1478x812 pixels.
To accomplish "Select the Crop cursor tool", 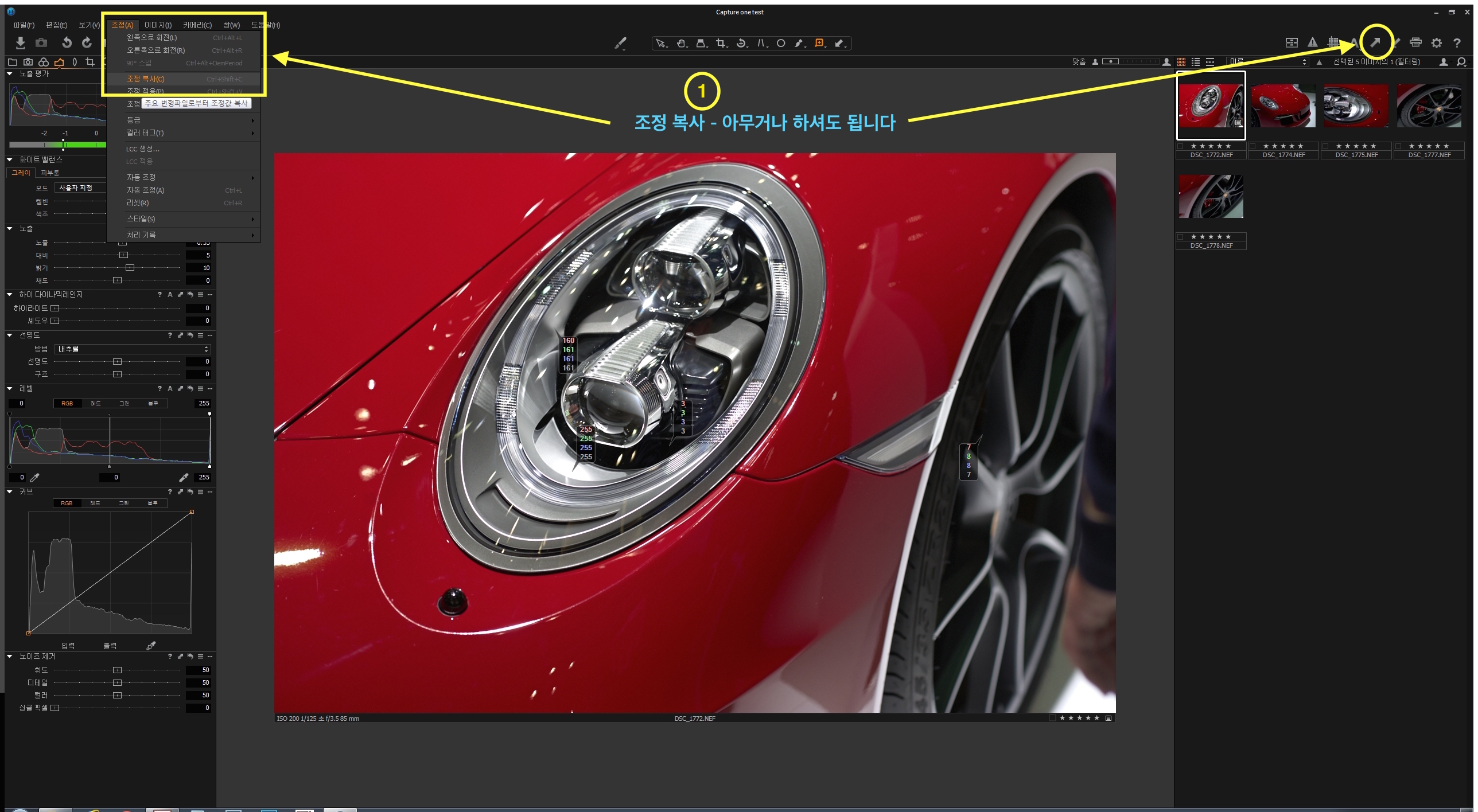I will (721, 43).
